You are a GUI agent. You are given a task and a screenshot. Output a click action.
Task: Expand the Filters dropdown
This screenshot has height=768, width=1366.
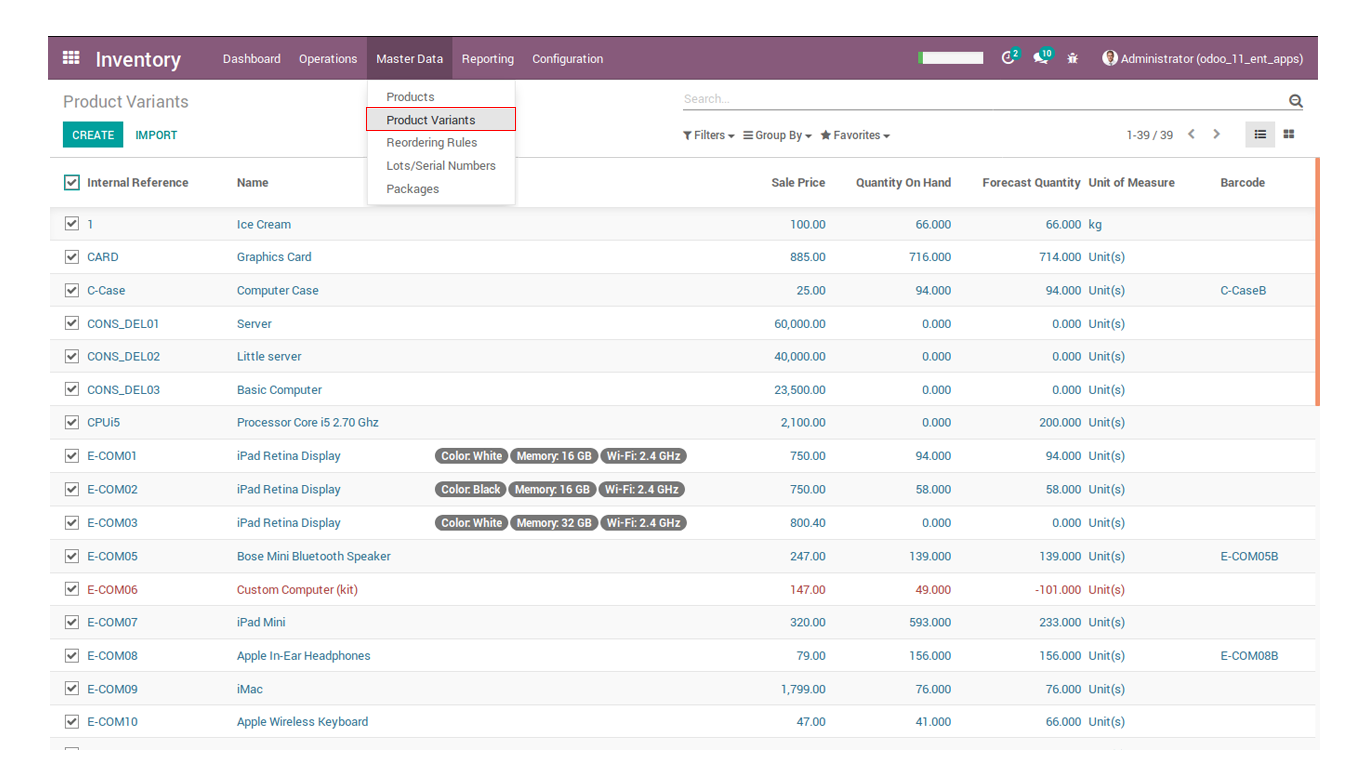[x=709, y=135]
